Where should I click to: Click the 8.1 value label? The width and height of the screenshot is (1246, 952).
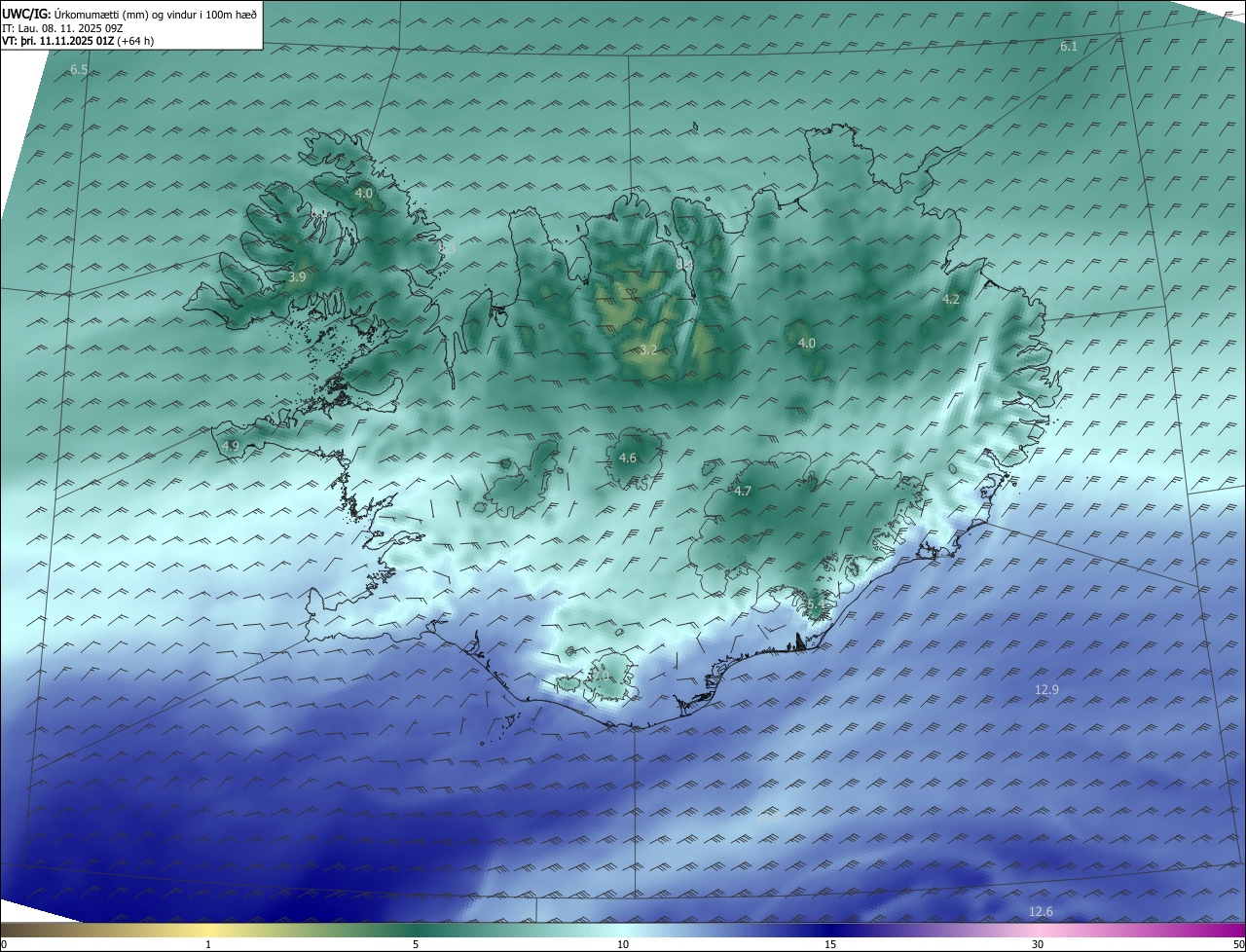[318, 212]
